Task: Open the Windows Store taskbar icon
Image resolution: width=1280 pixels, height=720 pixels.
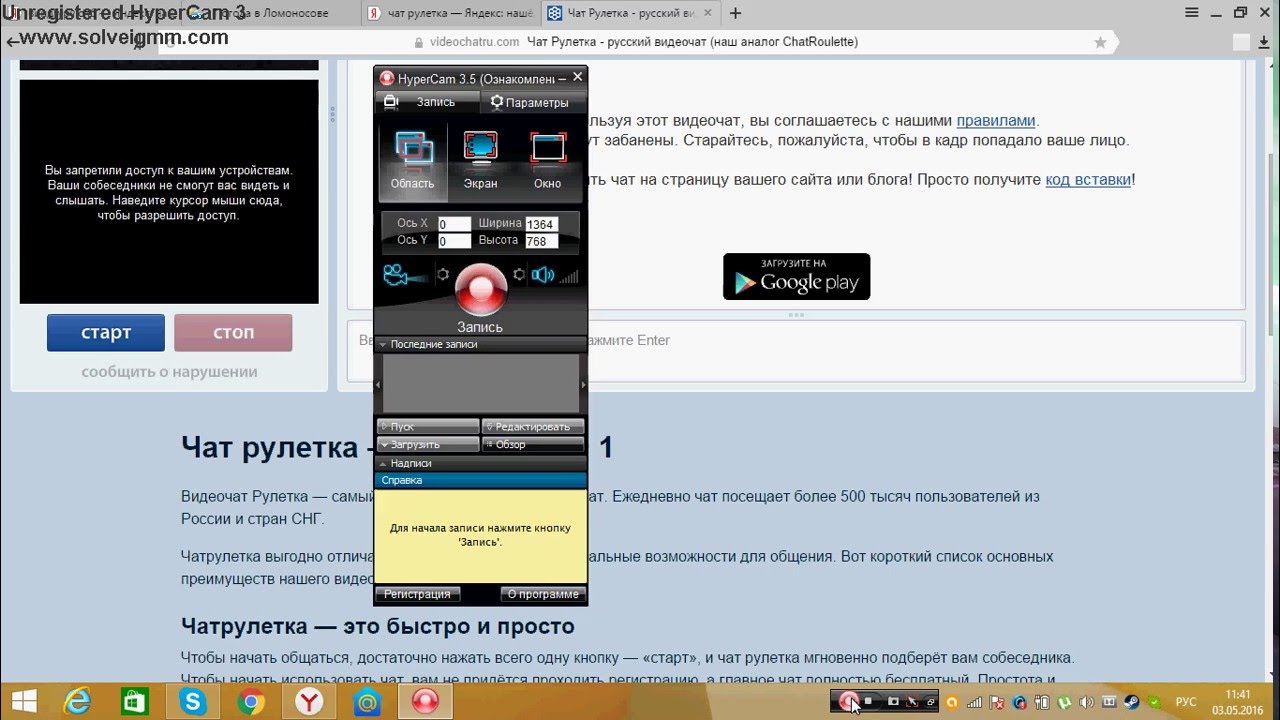Action: pyautogui.click(x=134, y=703)
